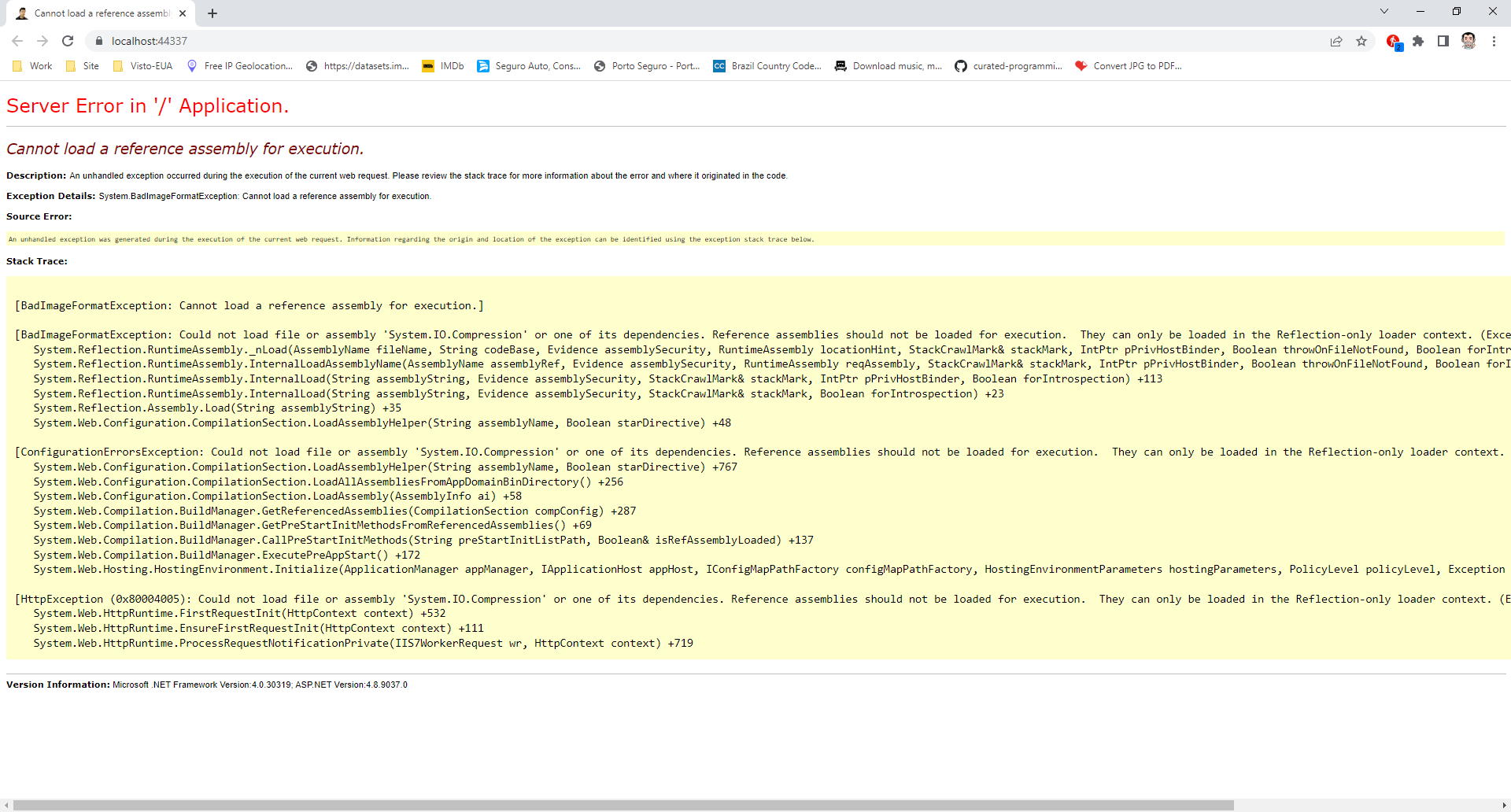Viewport: 1511px width, 812px height.
Task: Open the 'Convert JPG to PDF' bookmark
Action: click(1128, 66)
